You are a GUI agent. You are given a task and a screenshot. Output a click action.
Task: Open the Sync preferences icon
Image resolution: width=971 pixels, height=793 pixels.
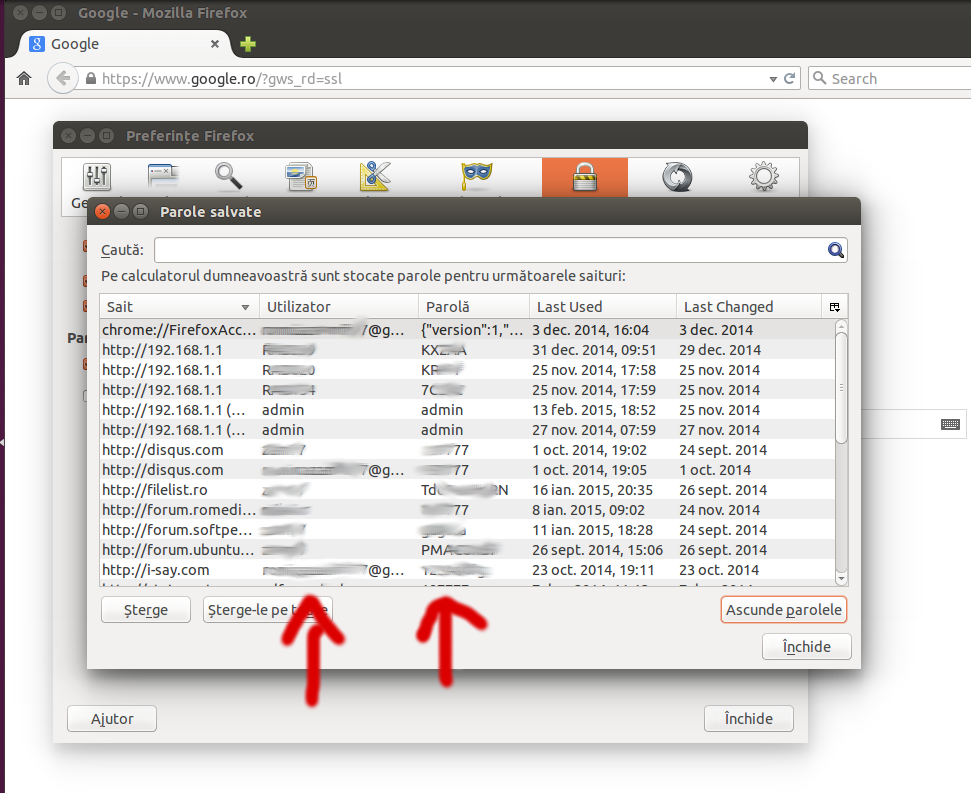677,177
